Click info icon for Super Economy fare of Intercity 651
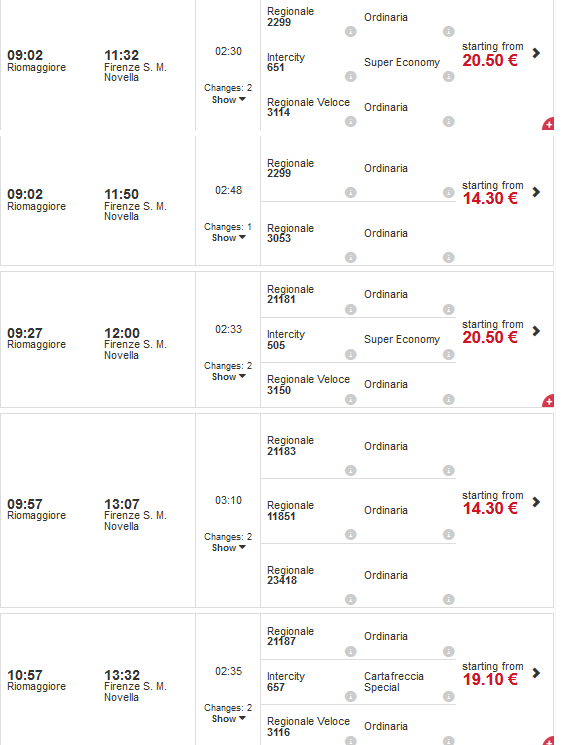 coord(448,76)
